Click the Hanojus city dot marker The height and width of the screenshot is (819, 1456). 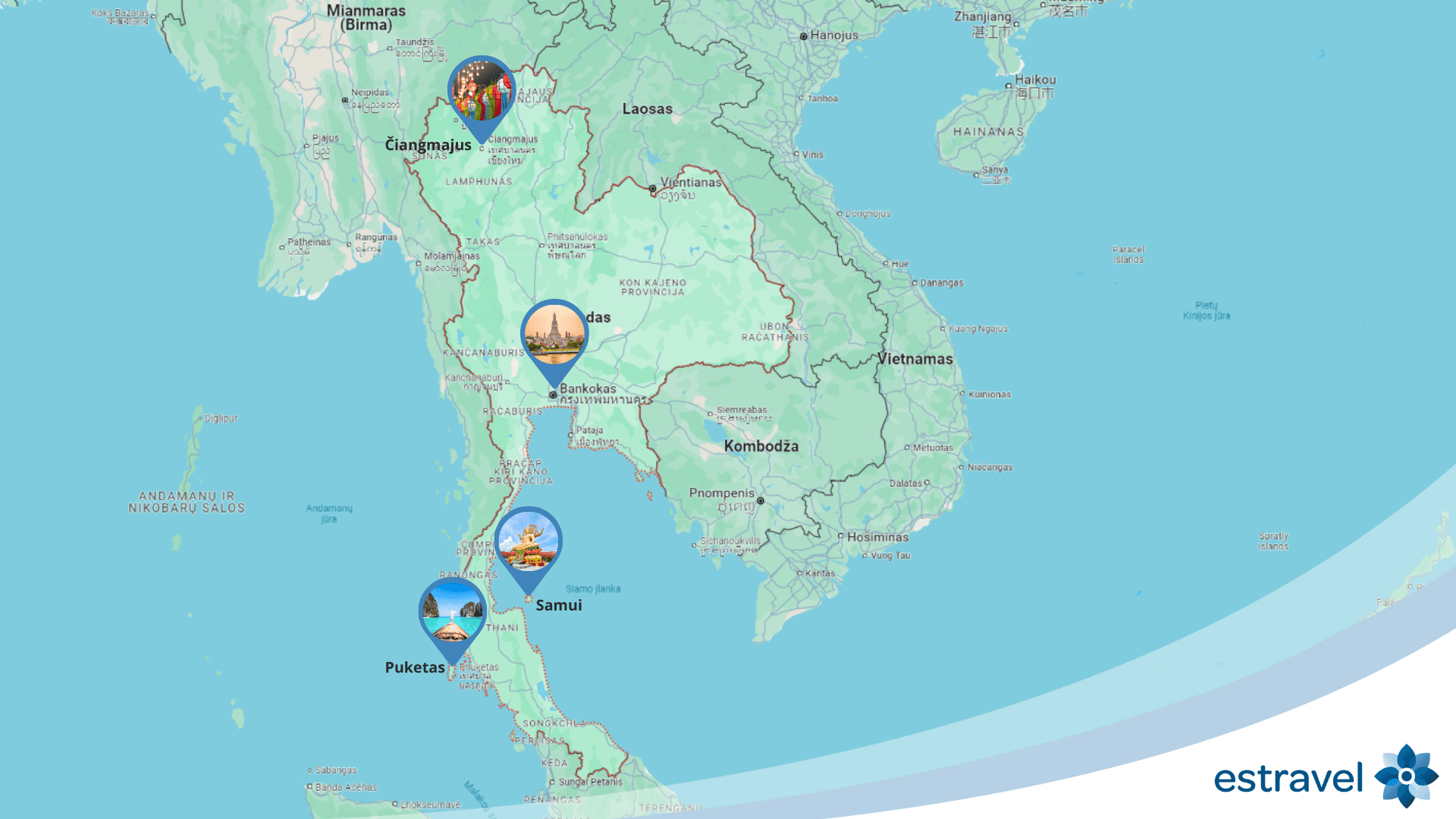pyautogui.click(x=804, y=36)
